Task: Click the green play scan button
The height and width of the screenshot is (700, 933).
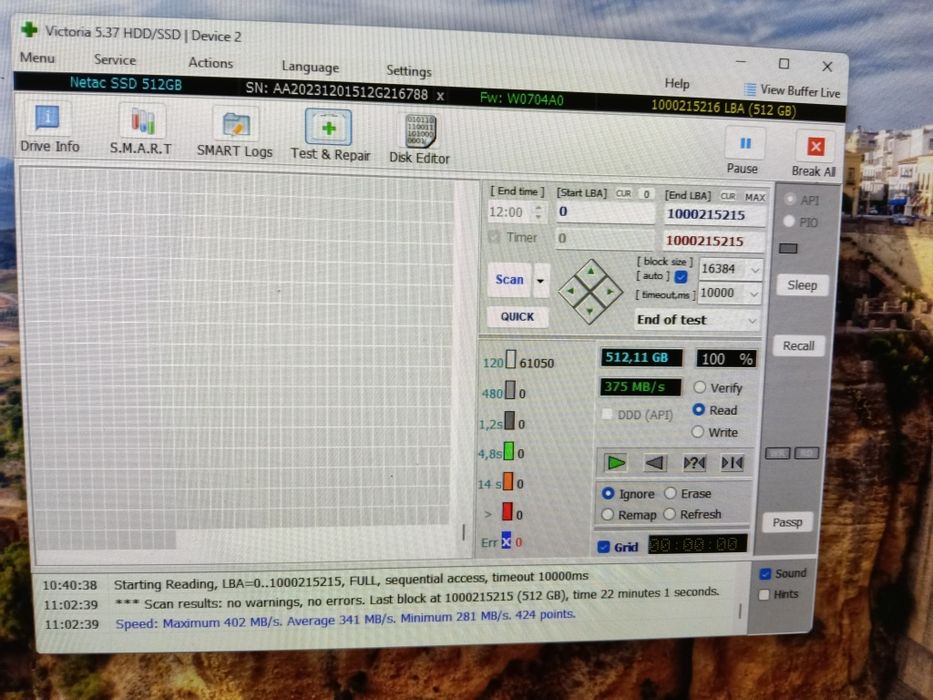Action: pos(615,462)
